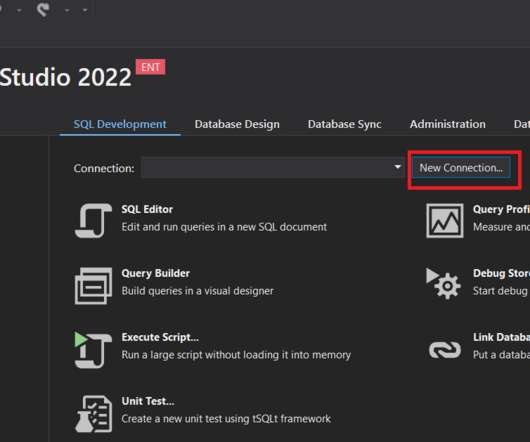Click 'Start debug' description text
This screenshot has height=442, width=530.
(x=500, y=291)
